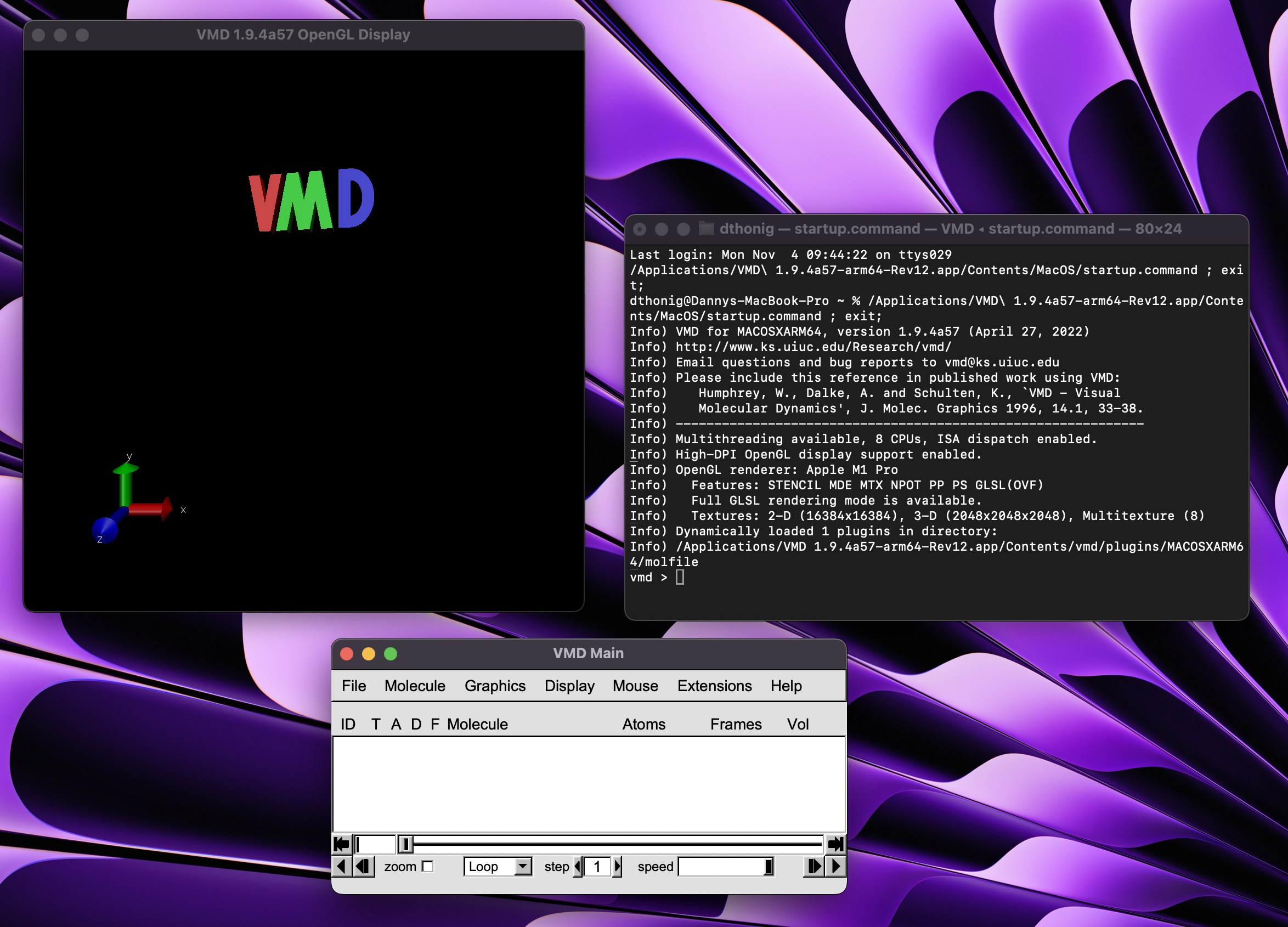Viewport: 1288px width, 927px height.
Task: Click the Atoms column header
Action: (x=643, y=723)
